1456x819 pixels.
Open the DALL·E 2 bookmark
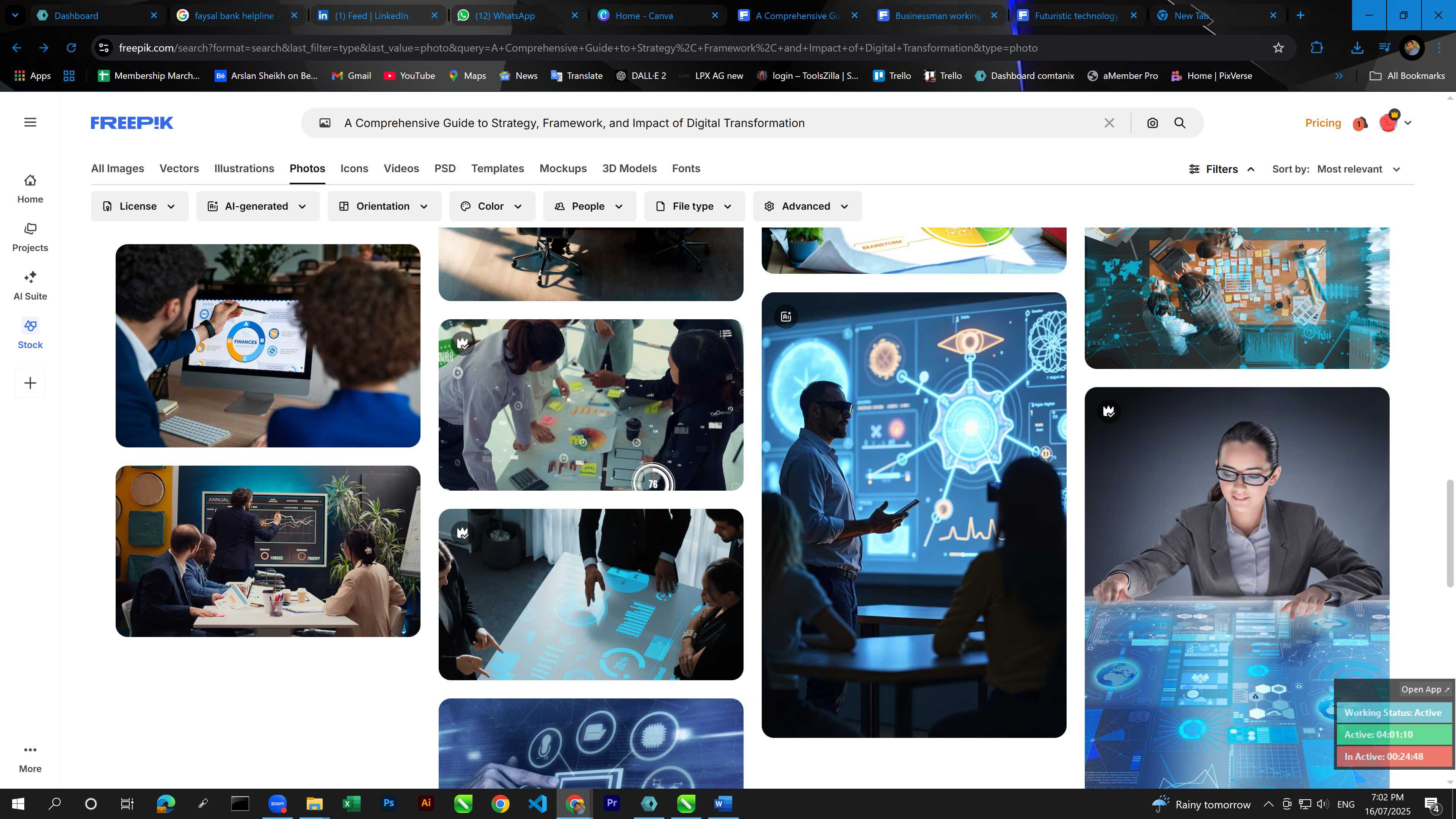click(641, 76)
